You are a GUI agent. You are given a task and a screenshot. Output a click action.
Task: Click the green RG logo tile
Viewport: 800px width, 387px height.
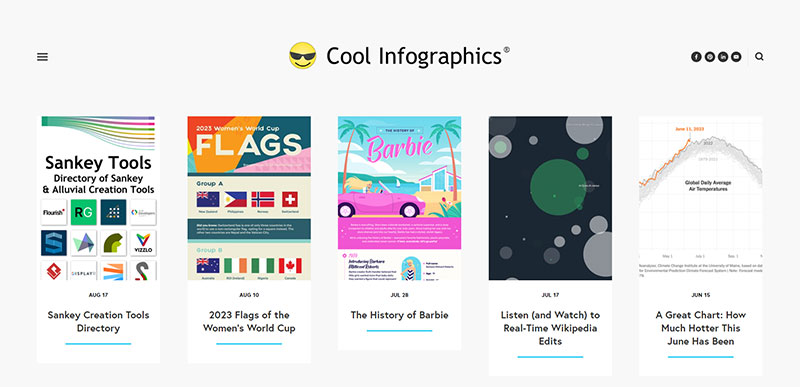83,212
